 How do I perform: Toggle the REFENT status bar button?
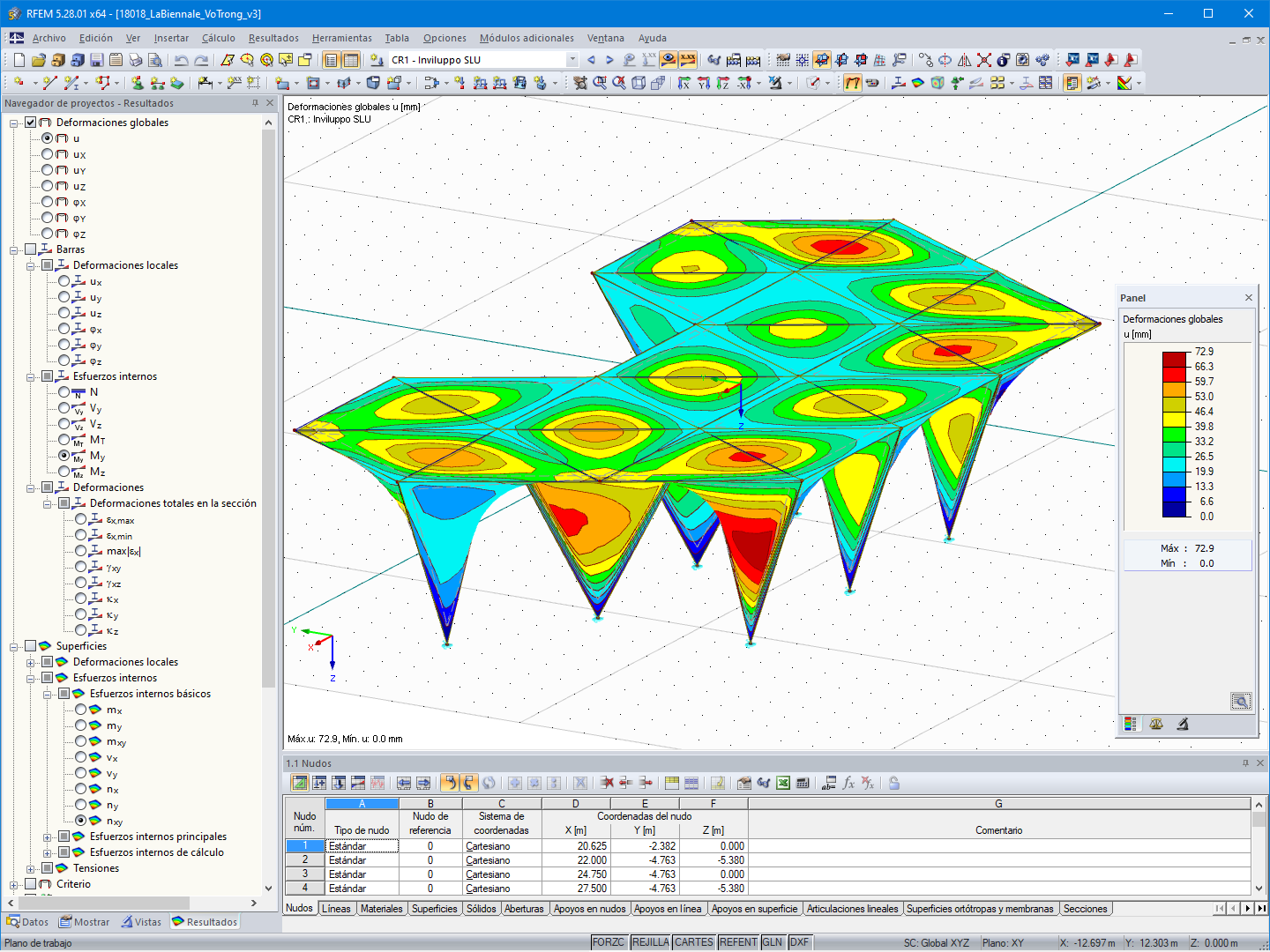click(x=738, y=942)
